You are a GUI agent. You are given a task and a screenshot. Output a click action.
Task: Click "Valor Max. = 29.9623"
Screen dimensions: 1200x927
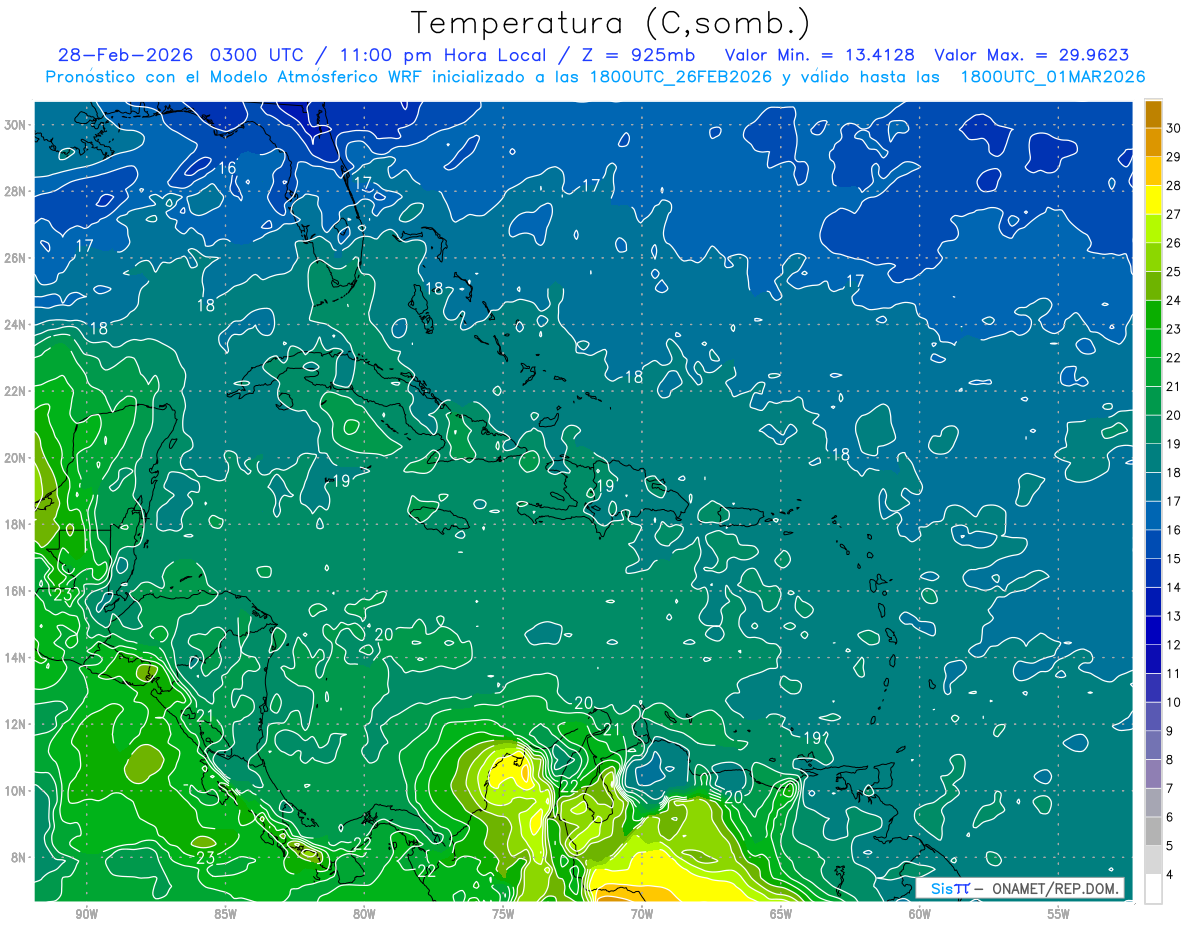coord(1032,56)
